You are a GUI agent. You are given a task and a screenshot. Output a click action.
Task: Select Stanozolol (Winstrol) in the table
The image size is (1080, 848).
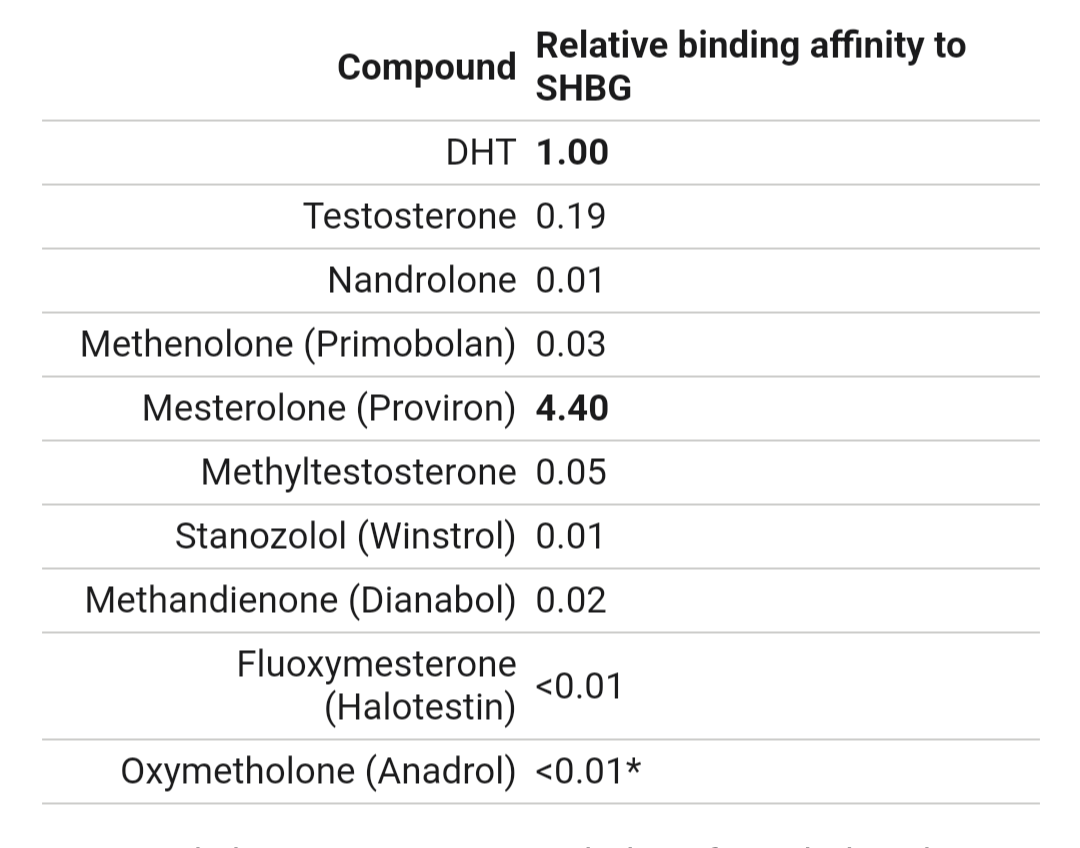345,536
